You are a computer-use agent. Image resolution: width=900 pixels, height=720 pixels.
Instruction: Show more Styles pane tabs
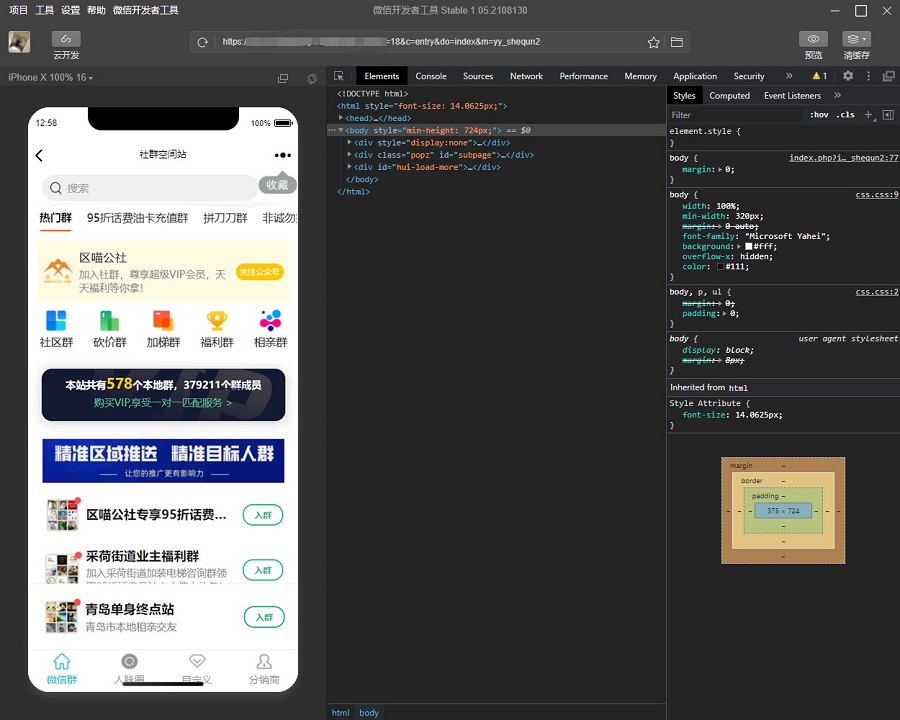[x=837, y=95]
